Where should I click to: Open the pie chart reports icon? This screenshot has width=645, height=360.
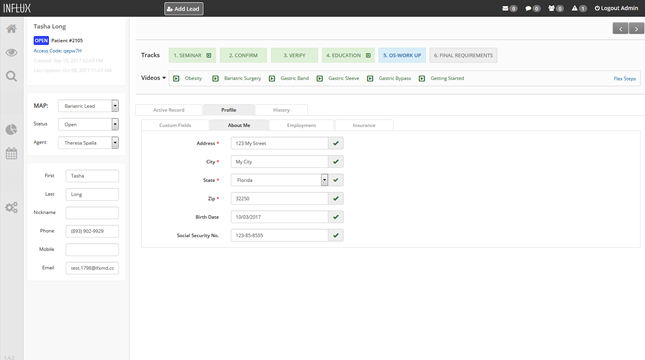click(x=12, y=130)
